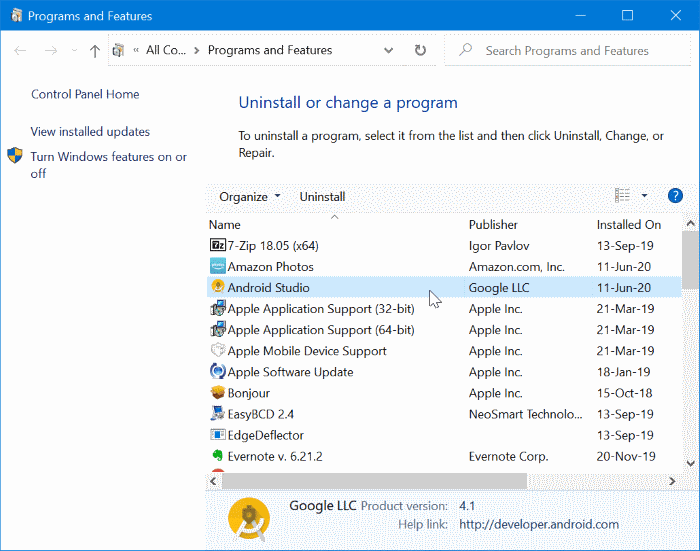This screenshot has width=700, height=551.
Task: Click the Apple Software Update icon
Action: [x=217, y=371]
